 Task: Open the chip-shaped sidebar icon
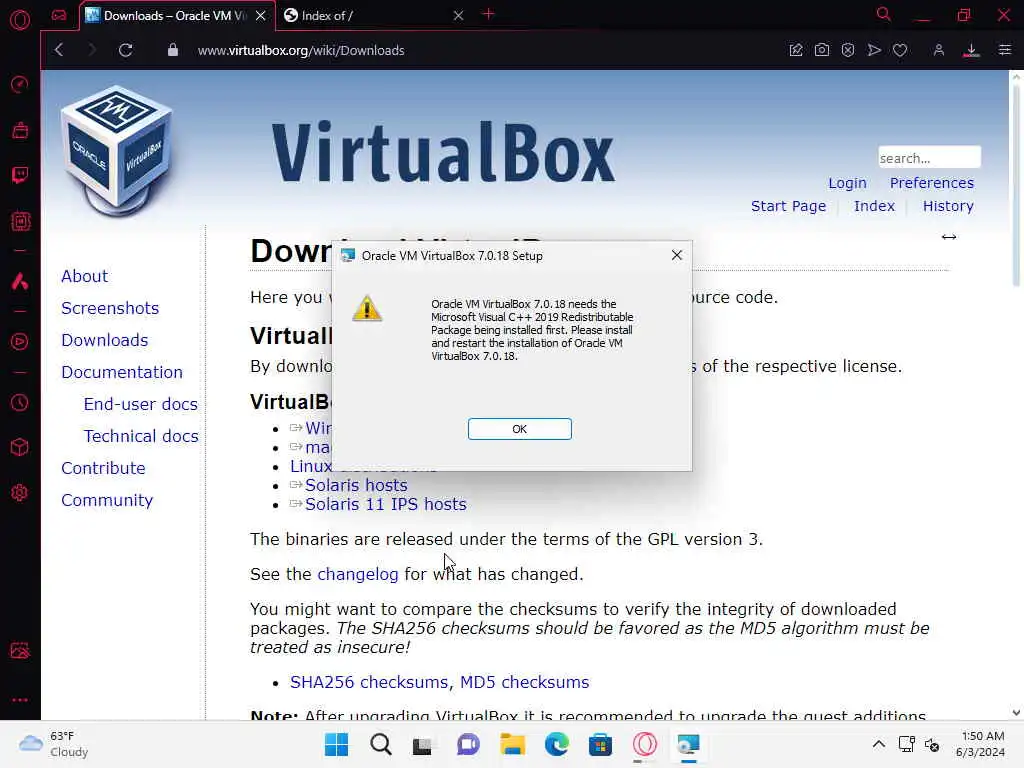pyautogui.click(x=20, y=221)
